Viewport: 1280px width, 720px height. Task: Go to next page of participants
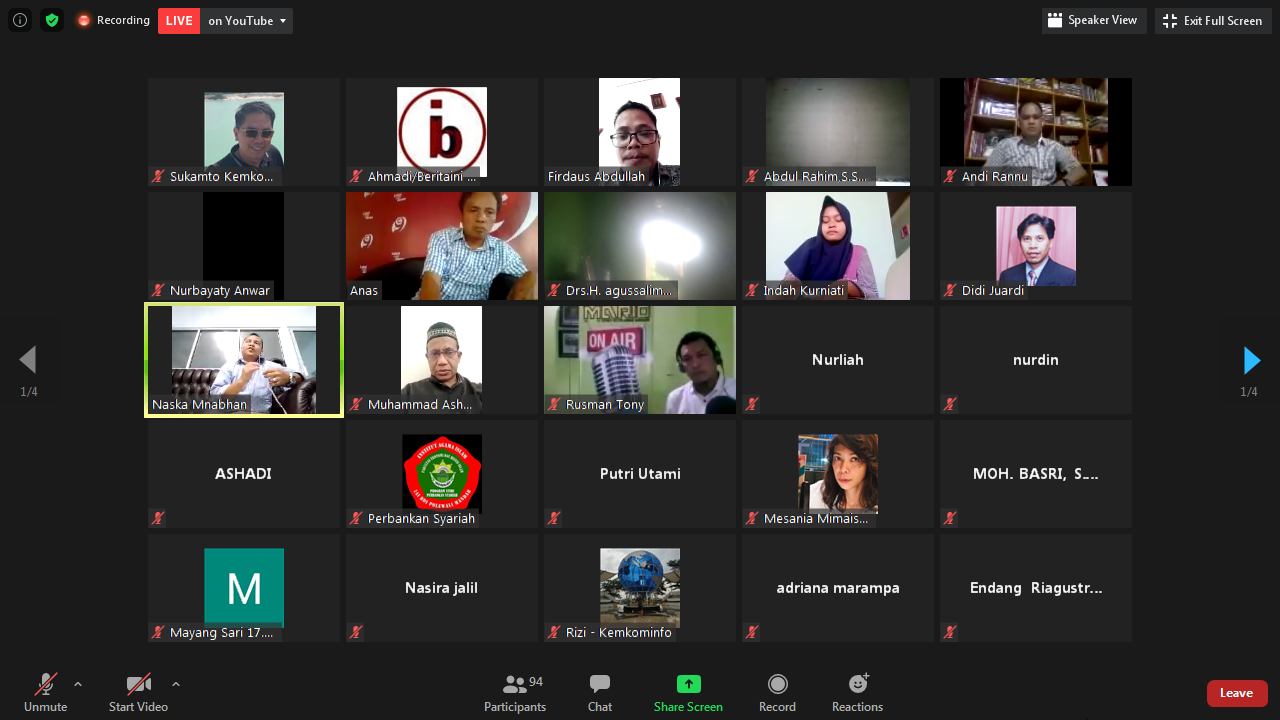click(x=1251, y=360)
